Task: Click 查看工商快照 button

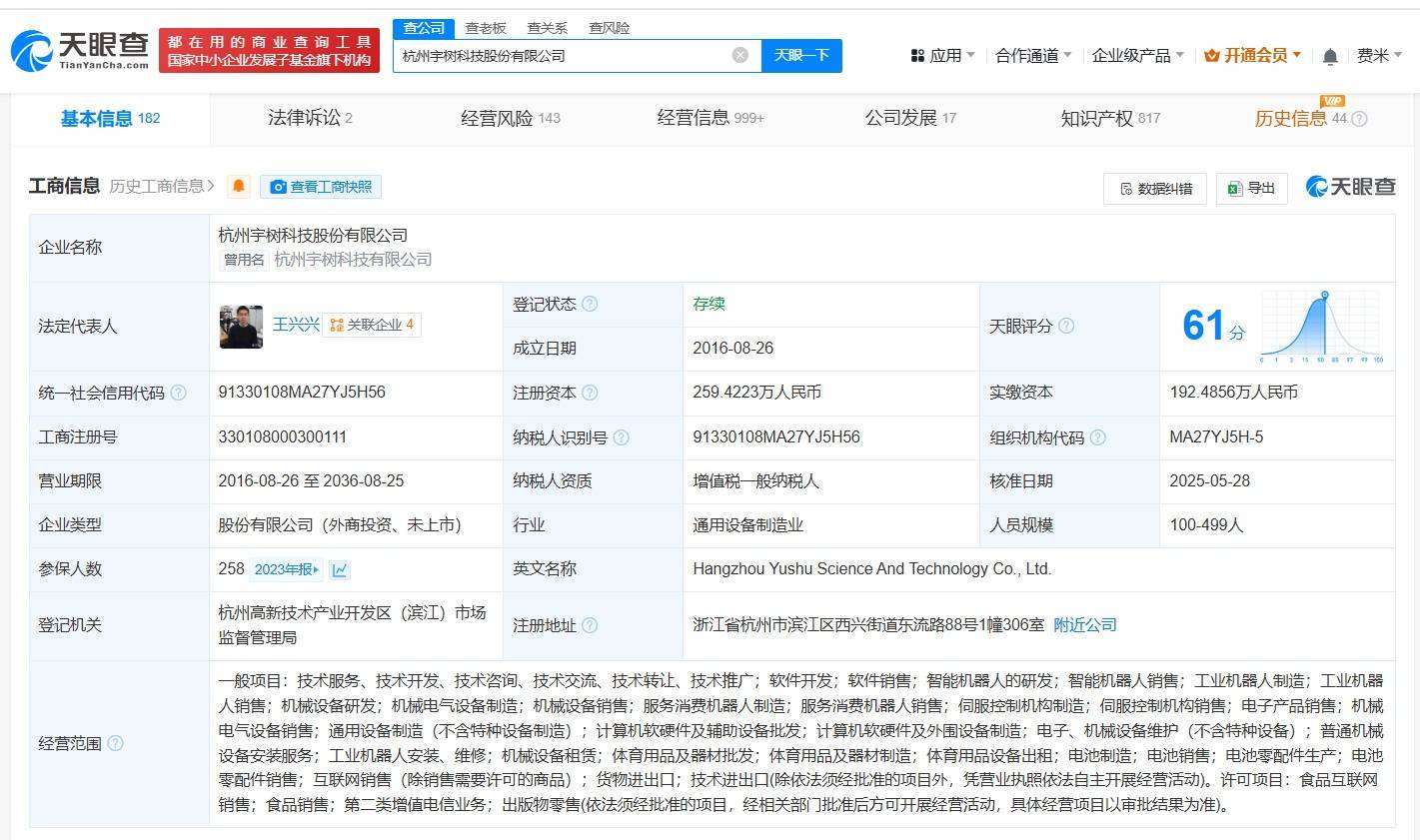Action: point(321,187)
